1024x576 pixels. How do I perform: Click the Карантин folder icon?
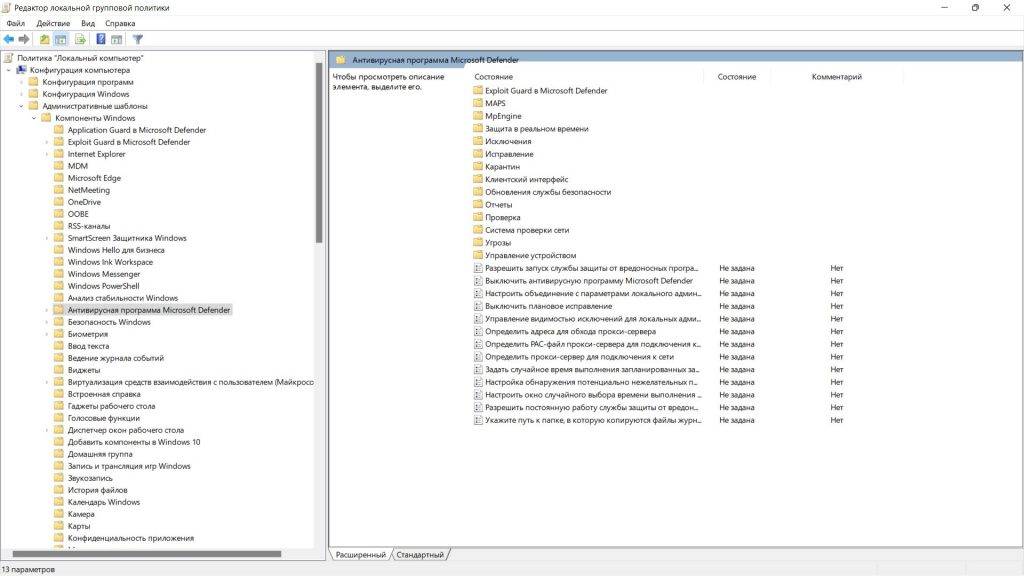(x=477, y=166)
